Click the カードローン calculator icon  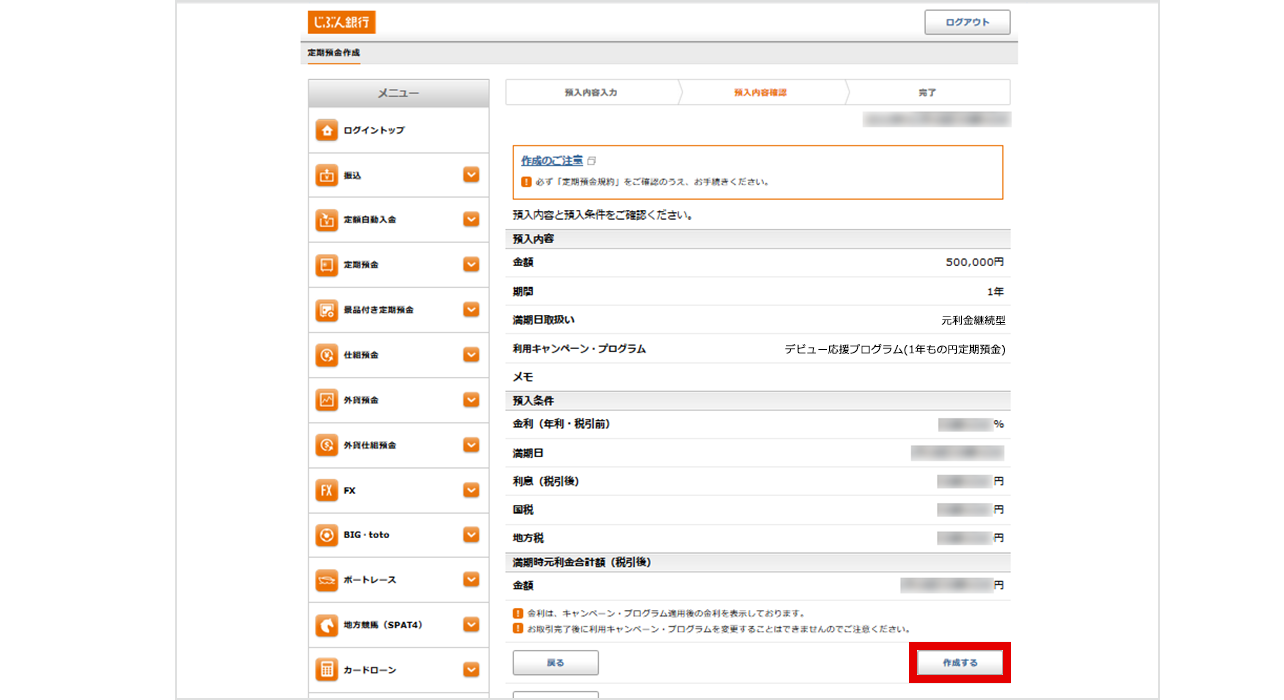click(x=326, y=670)
